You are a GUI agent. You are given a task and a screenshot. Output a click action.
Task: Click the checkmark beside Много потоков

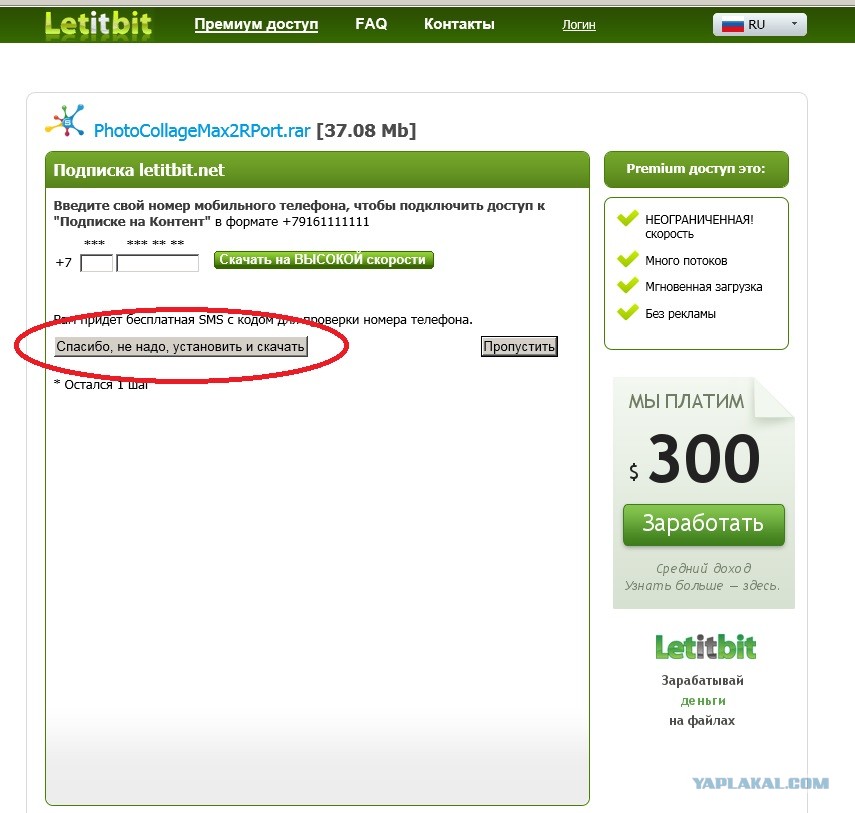[628, 259]
